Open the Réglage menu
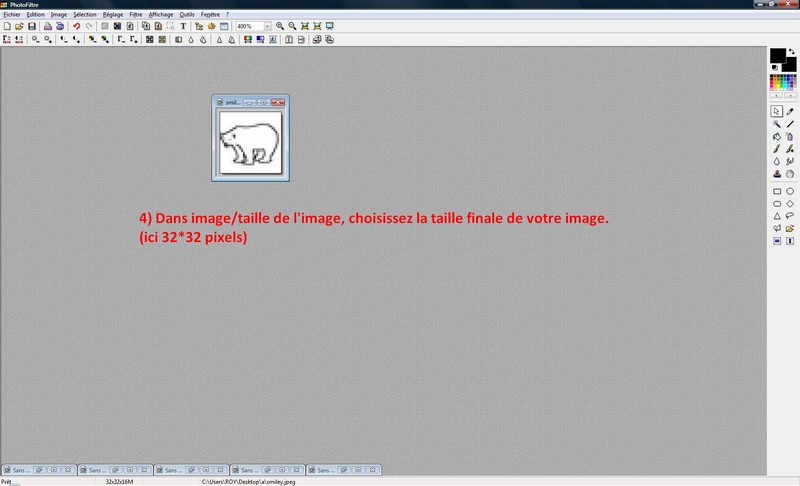This screenshot has width=800, height=486. tap(113, 15)
